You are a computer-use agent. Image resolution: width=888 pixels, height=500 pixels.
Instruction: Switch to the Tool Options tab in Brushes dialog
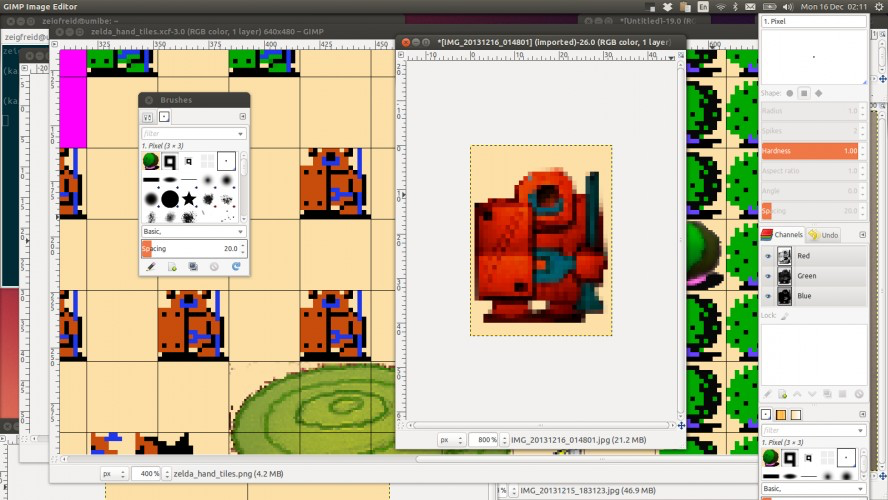(148, 117)
